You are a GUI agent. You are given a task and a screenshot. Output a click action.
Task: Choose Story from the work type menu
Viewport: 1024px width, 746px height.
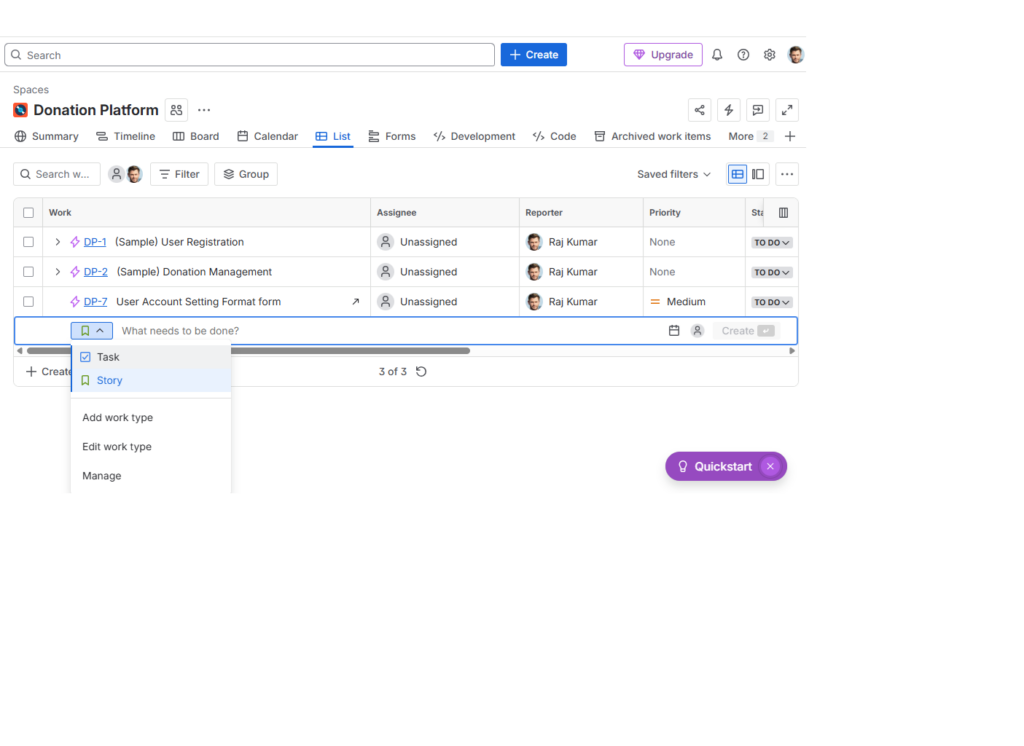(x=109, y=381)
